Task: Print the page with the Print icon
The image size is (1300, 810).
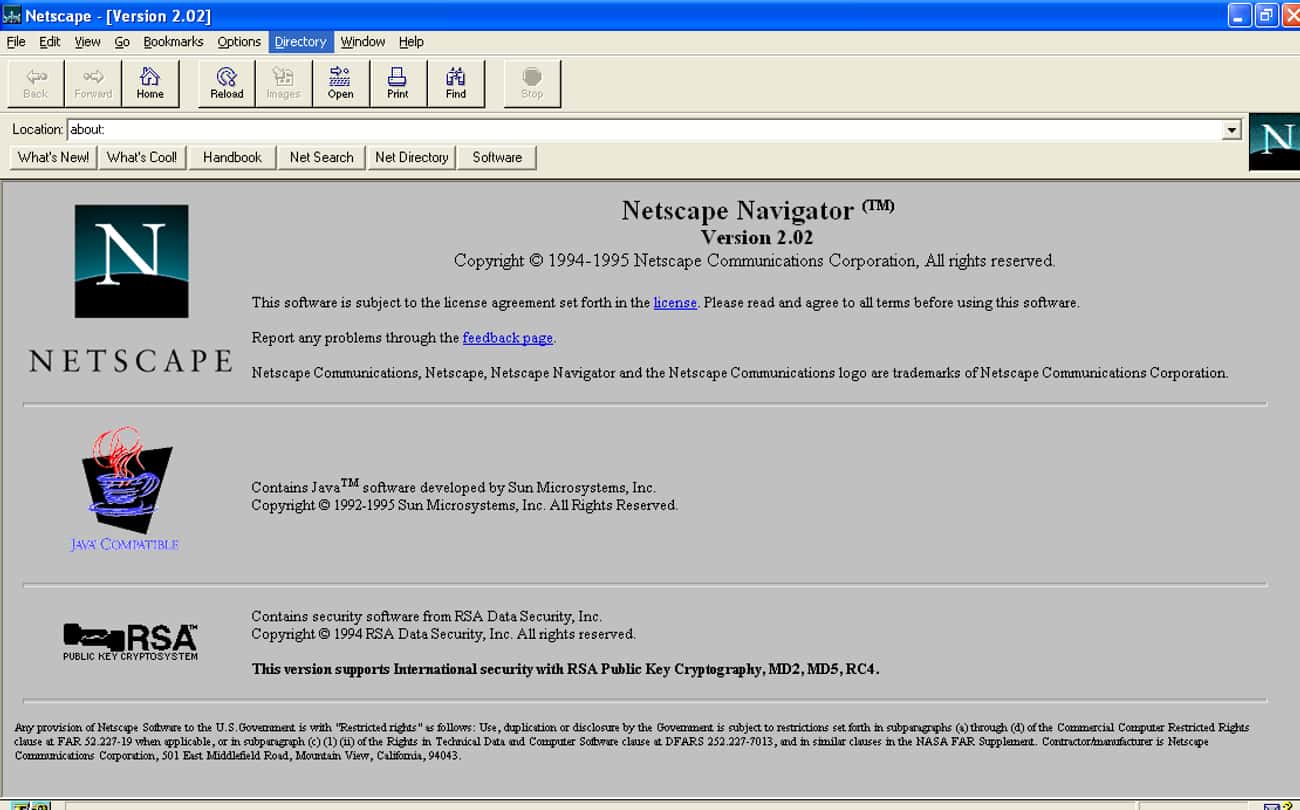Action: pyautogui.click(x=397, y=82)
